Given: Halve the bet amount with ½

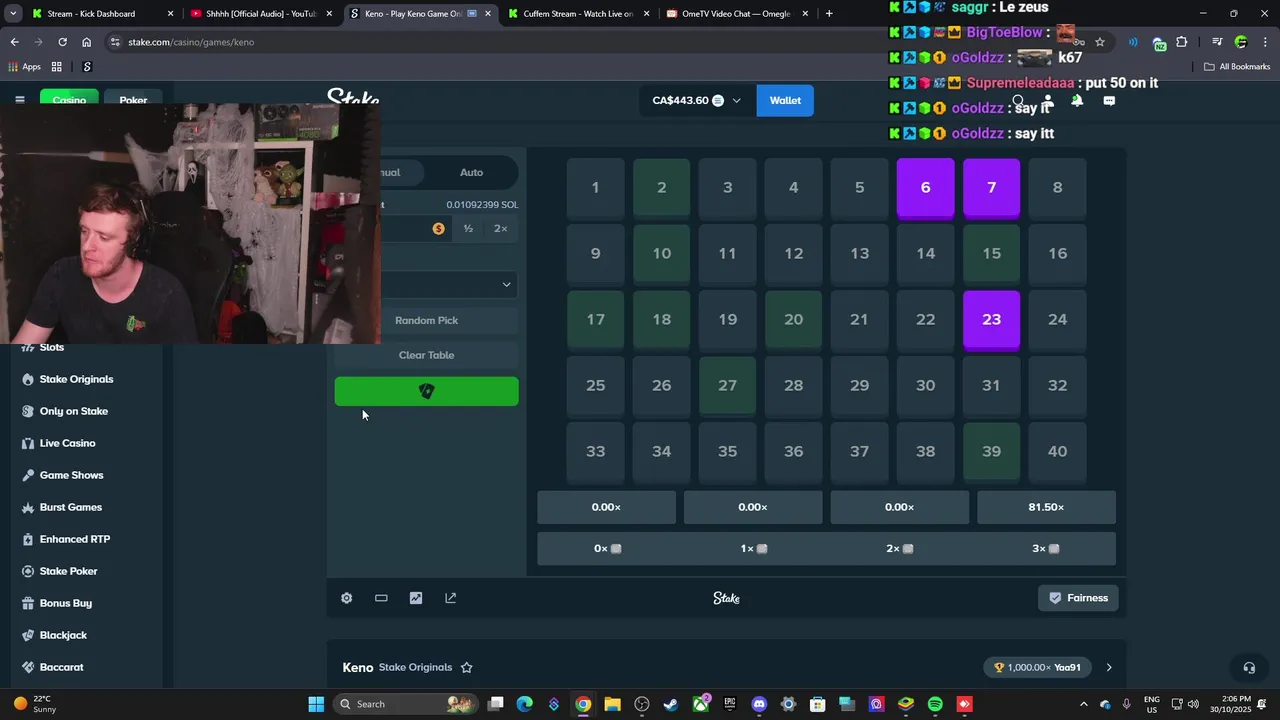Looking at the screenshot, I should (468, 229).
